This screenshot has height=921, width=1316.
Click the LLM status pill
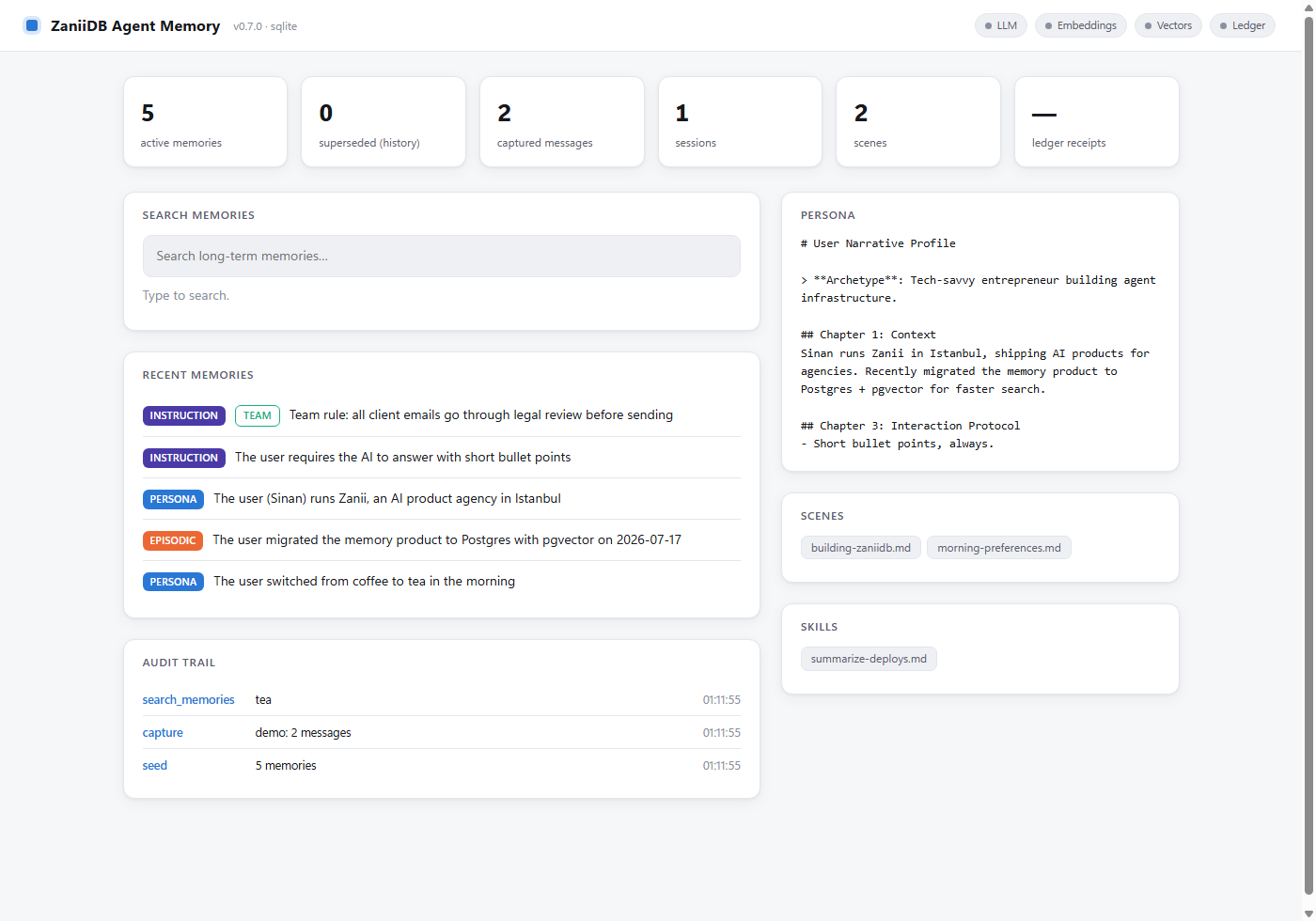[1001, 25]
